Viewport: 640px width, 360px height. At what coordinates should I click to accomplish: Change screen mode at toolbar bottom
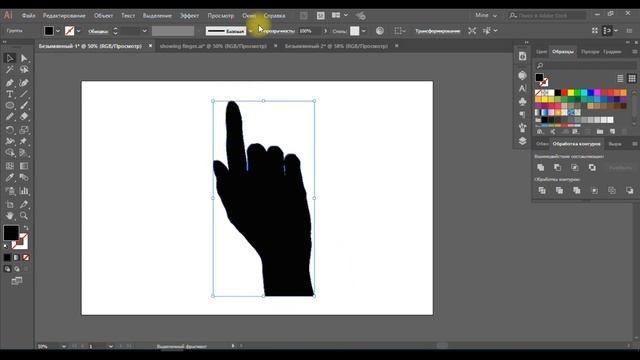(x=17, y=281)
